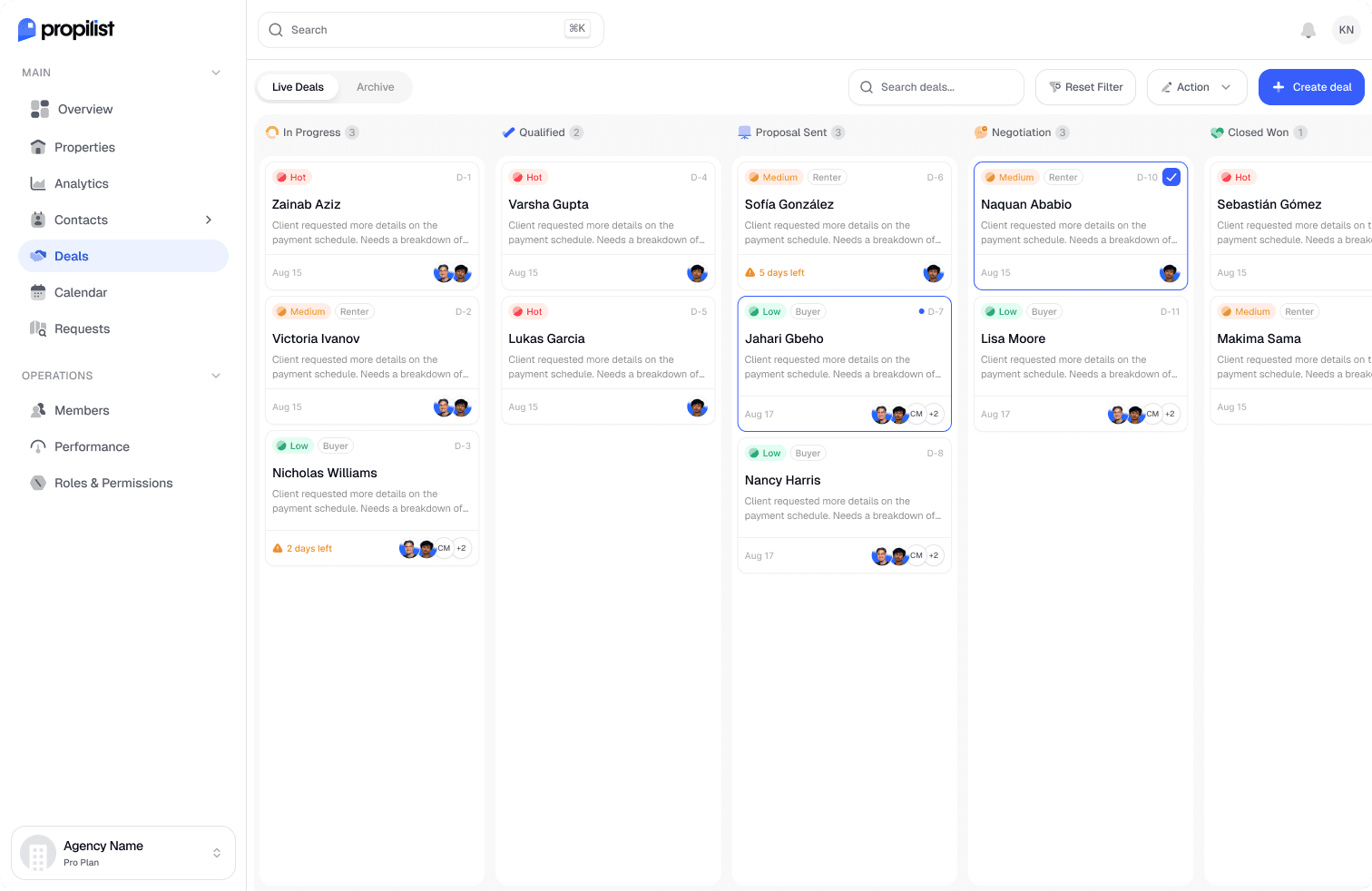The height and width of the screenshot is (891, 1372).
Task: Uncheck the Naquan Ababio deal checkbox
Action: 1171,177
